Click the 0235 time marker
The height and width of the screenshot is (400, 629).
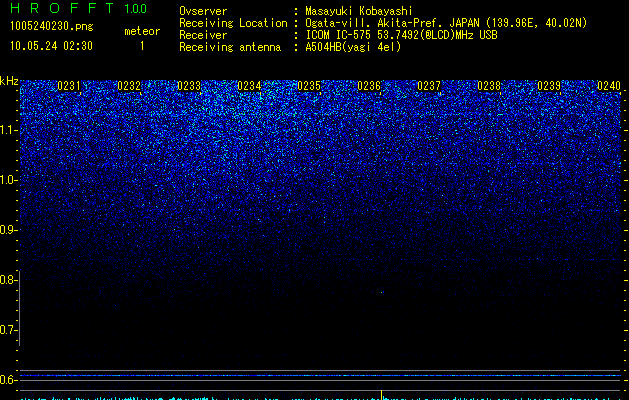click(309, 86)
